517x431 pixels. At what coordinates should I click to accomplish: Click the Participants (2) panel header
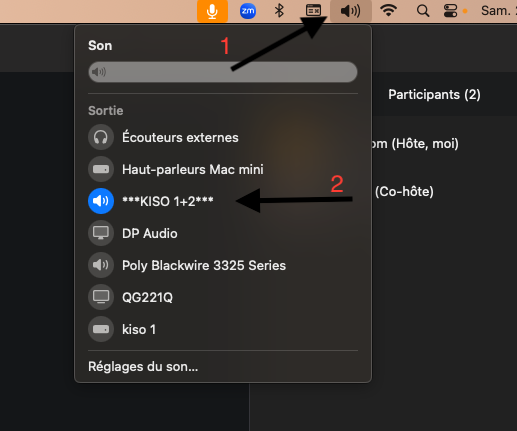(434, 95)
